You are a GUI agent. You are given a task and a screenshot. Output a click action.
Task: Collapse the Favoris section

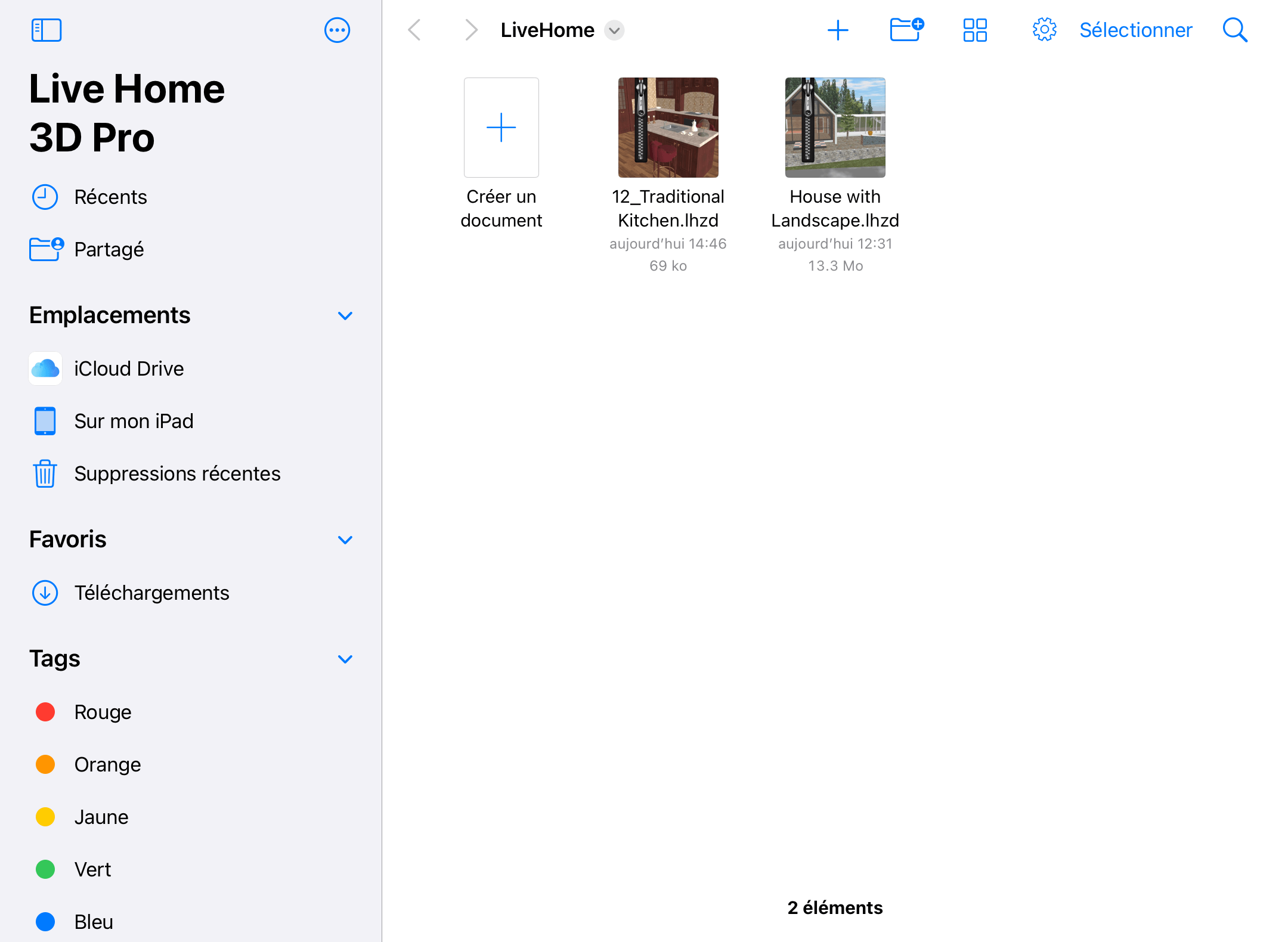point(345,540)
